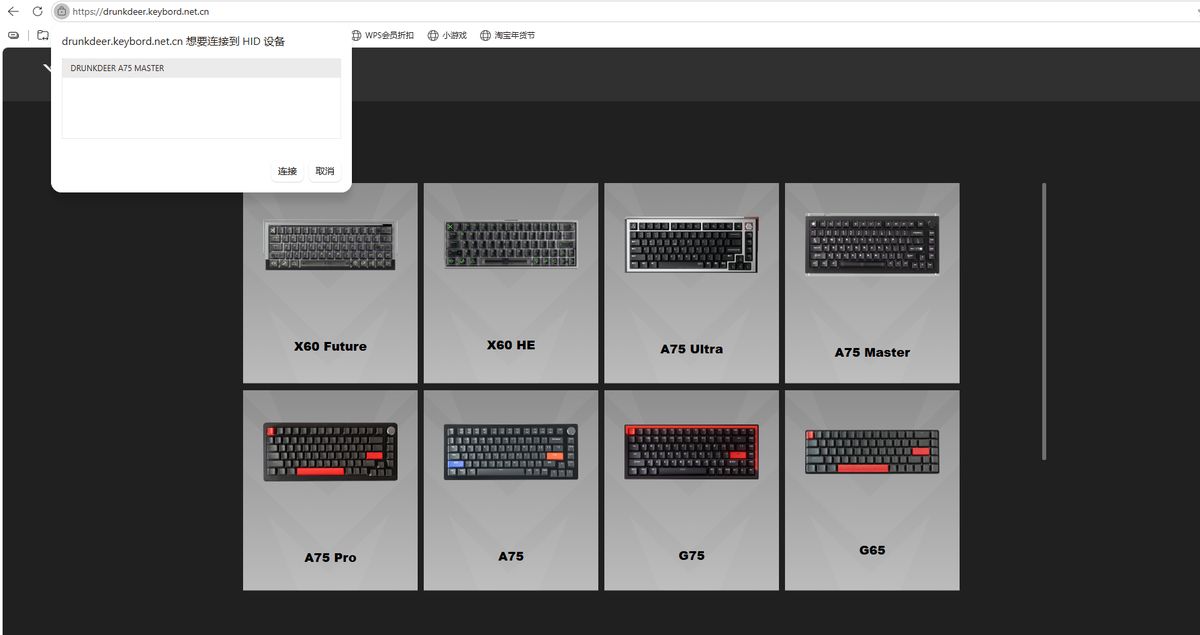Click the 连接 button in HID dialog
The image size is (1200, 635).
click(x=287, y=171)
